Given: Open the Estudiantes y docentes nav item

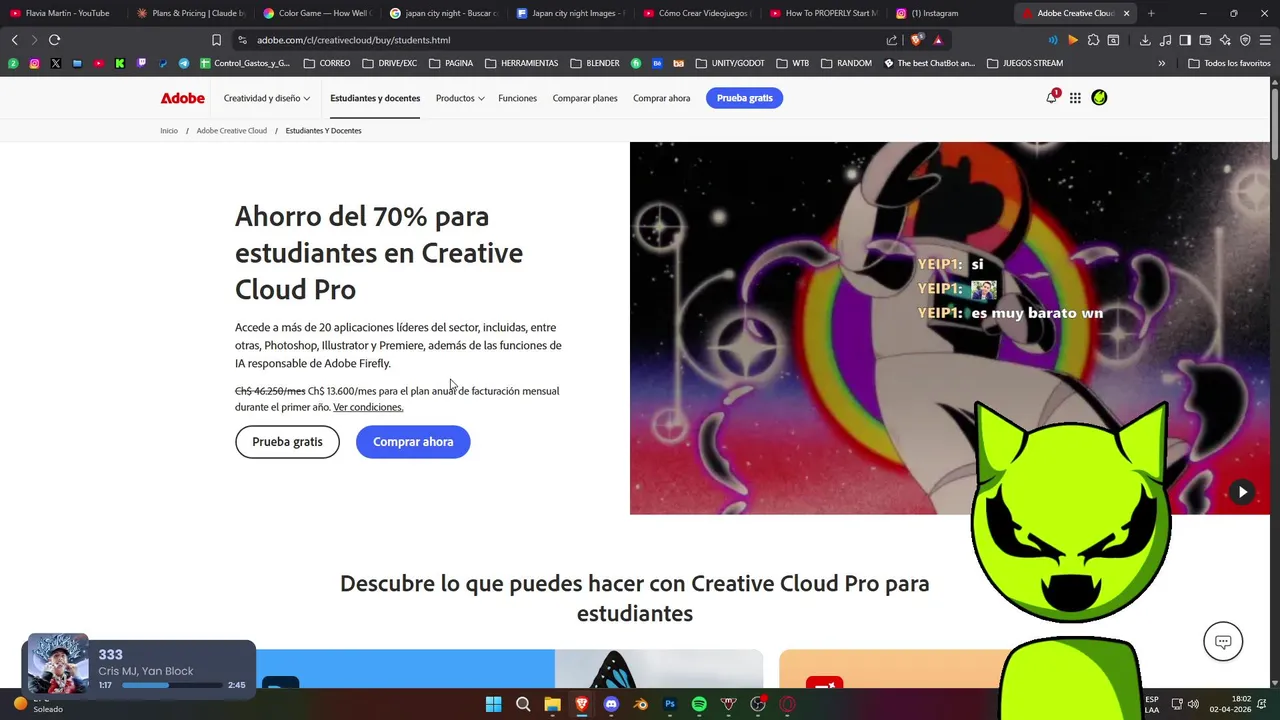Looking at the screenshot, I should 375,98.
